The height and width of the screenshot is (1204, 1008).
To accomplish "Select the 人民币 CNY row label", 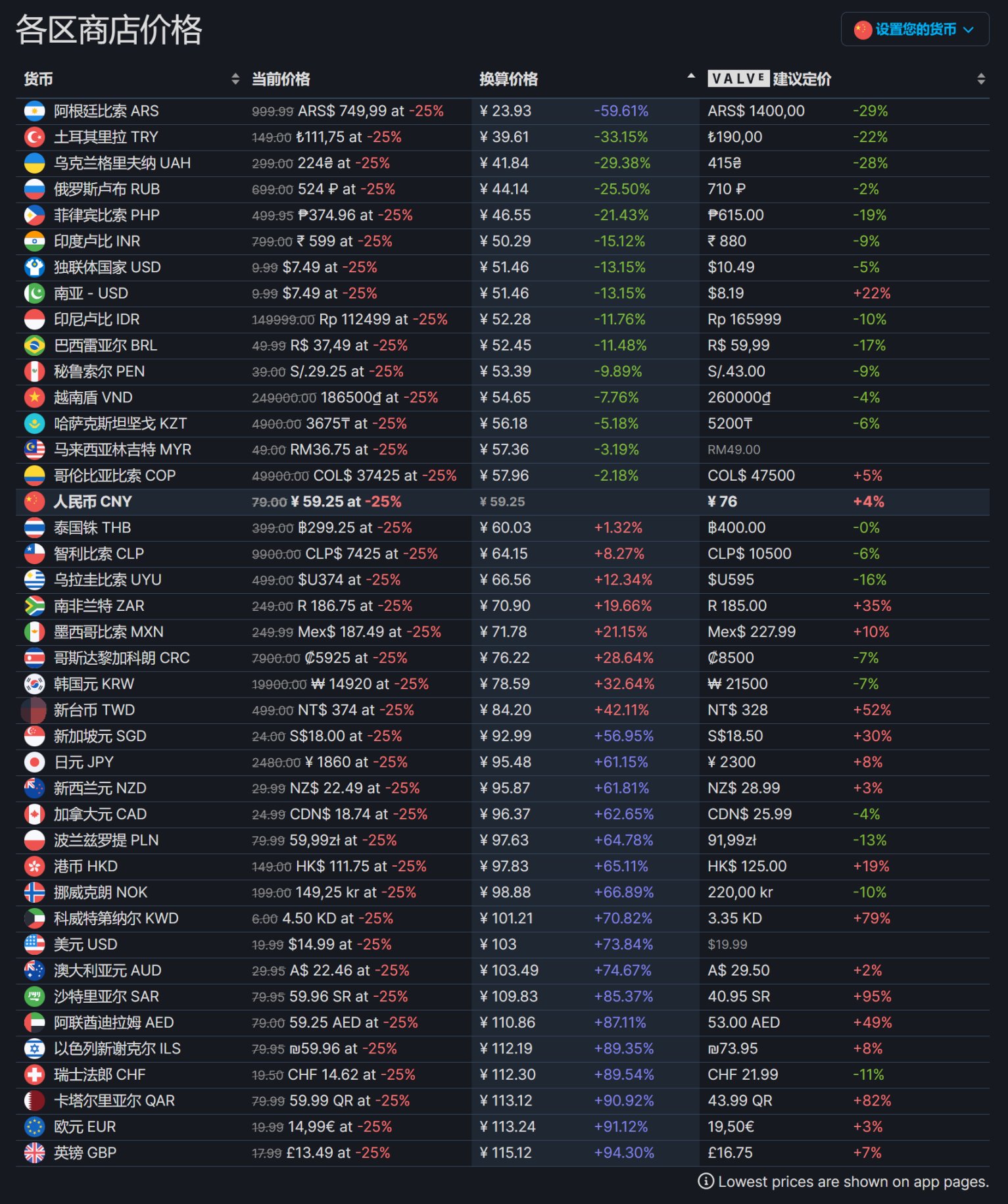I will pos(93,502).
